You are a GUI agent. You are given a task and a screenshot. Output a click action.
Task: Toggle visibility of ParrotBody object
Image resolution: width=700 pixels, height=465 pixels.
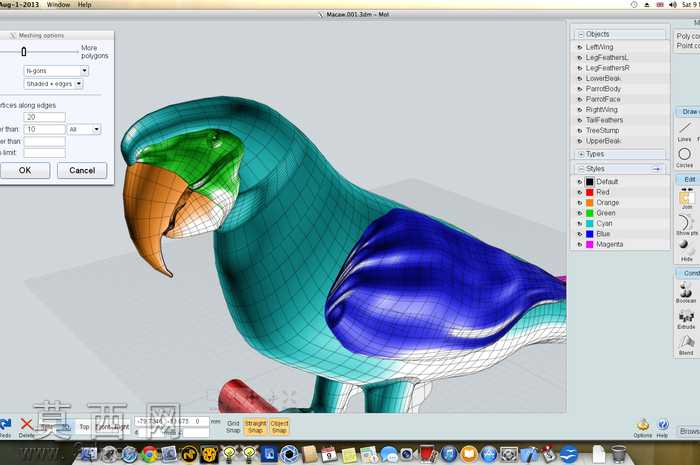coord(579,89)
